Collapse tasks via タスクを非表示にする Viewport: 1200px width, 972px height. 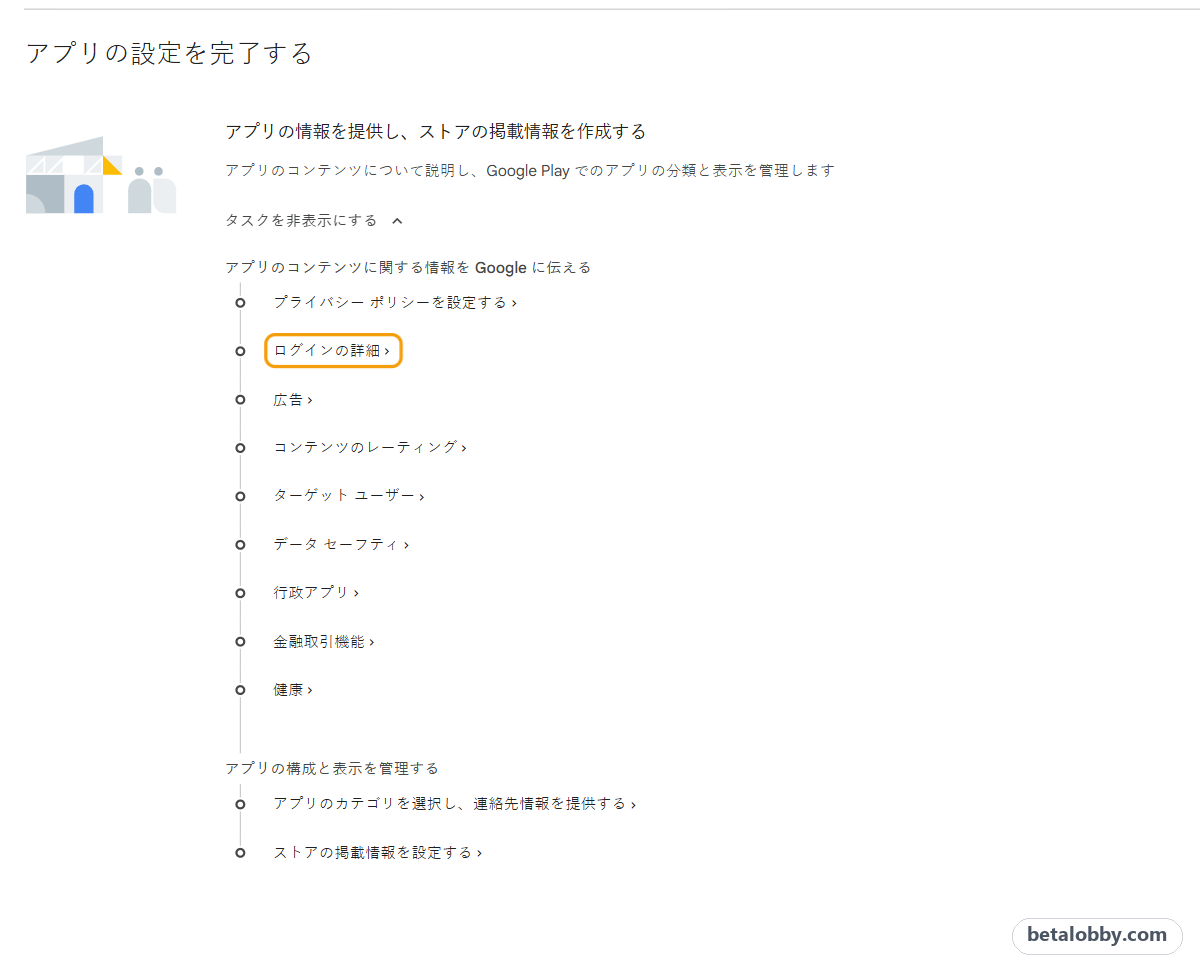tap(314, 220)
